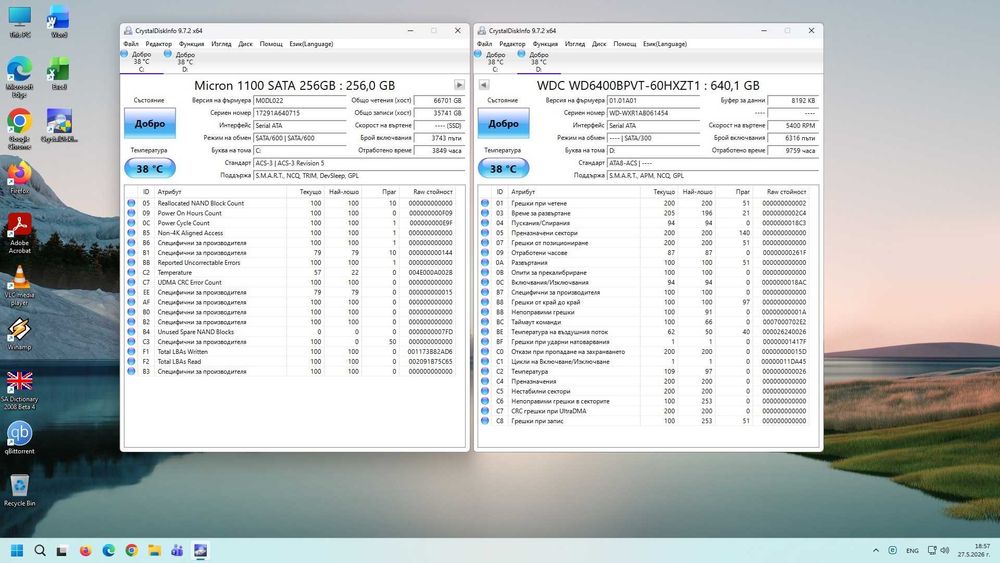Switch the ENG input language indicator

tap(912, 550)
